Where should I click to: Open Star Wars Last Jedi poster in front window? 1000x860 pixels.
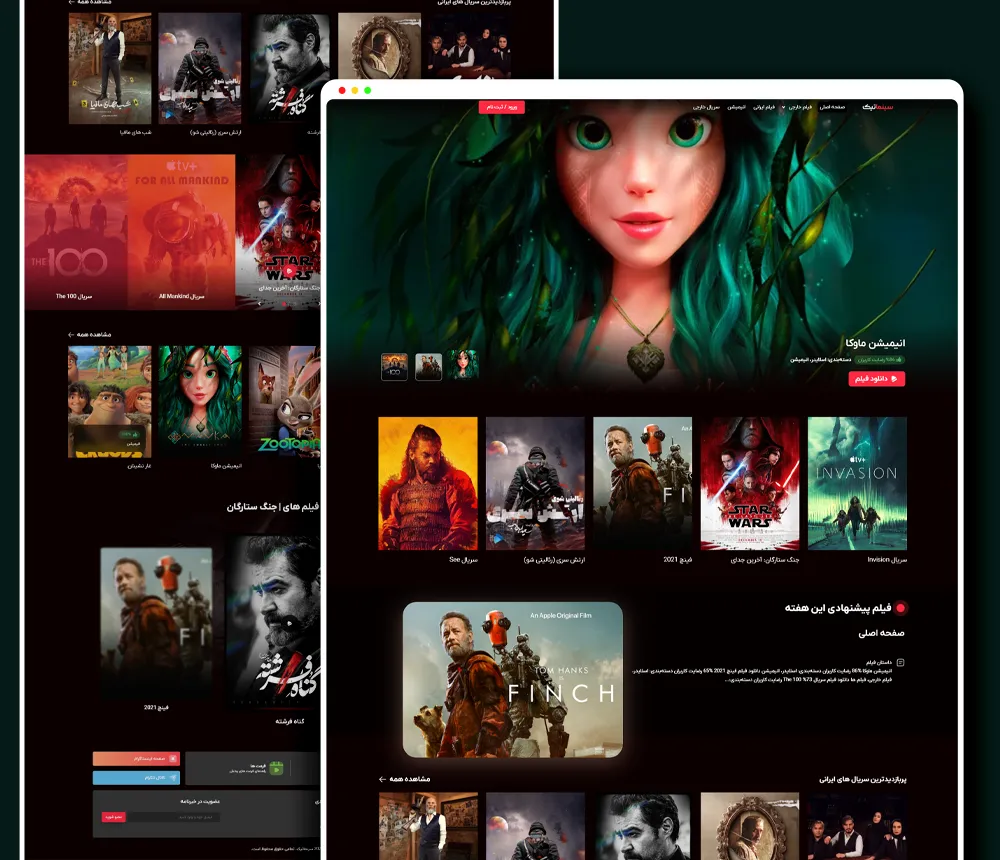click(x=749, y=484)
